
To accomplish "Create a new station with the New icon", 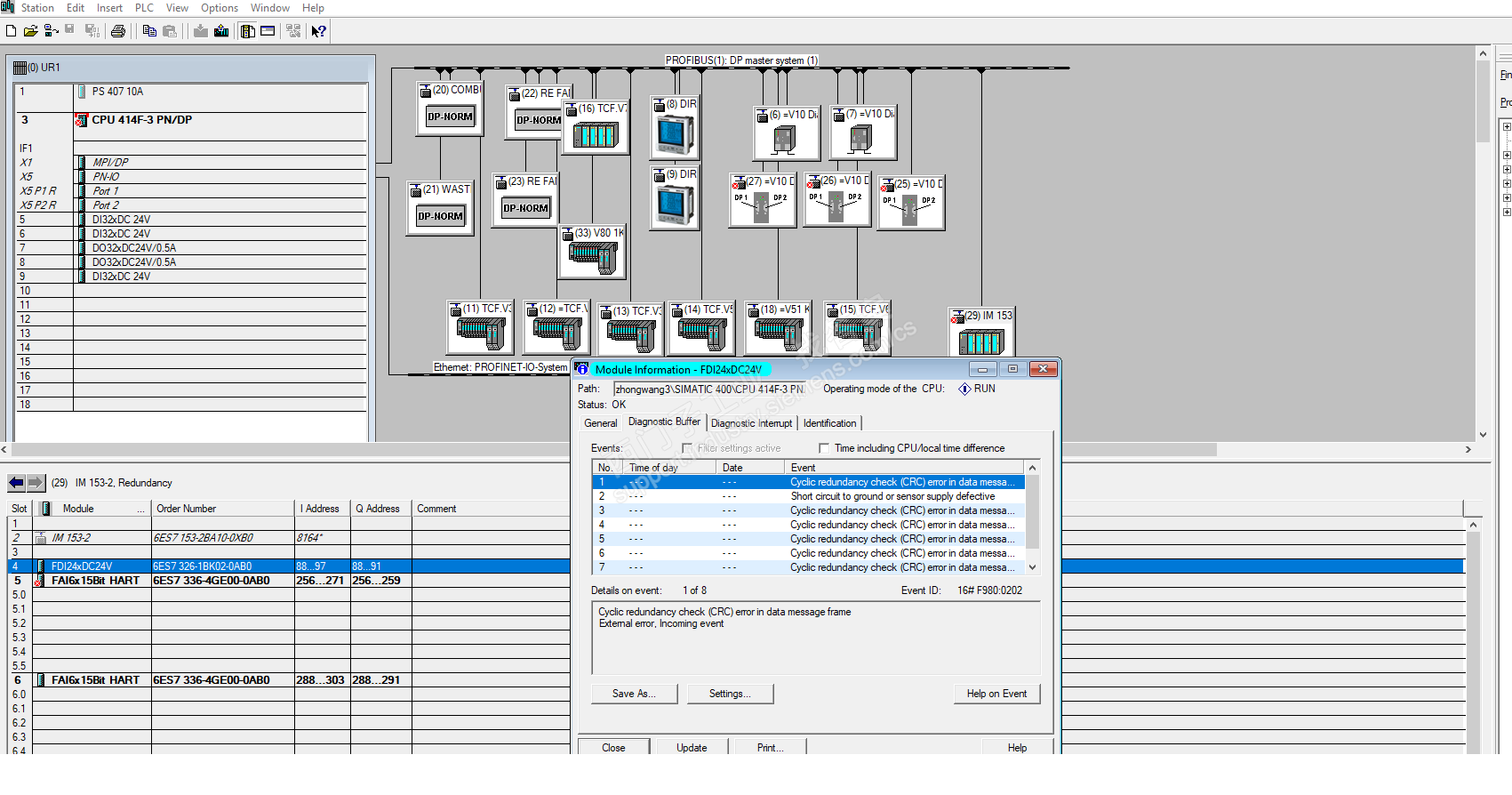I will click(x=11, y=31).
